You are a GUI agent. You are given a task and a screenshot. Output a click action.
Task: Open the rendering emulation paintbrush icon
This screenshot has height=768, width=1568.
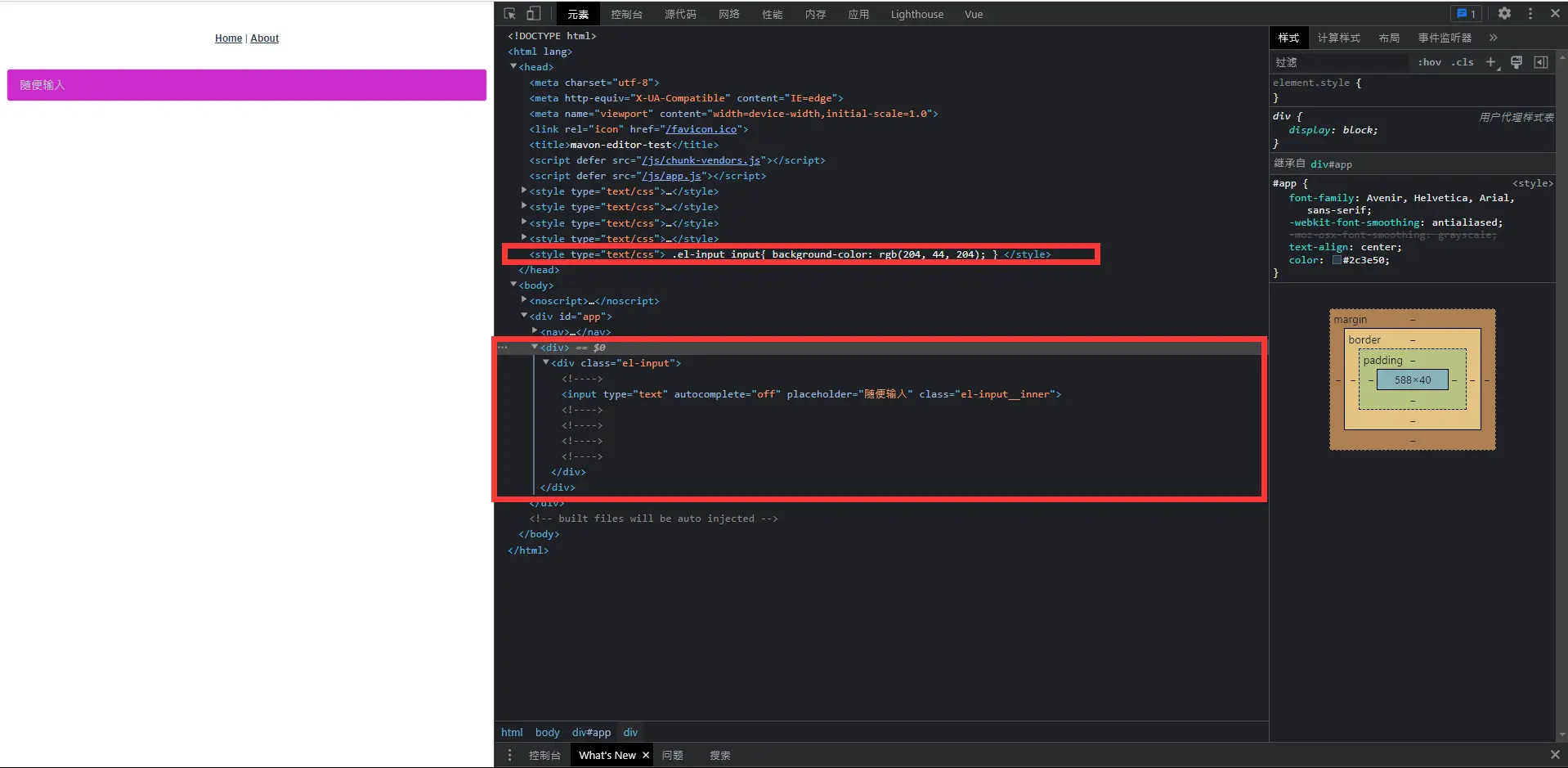(1516, 62)
